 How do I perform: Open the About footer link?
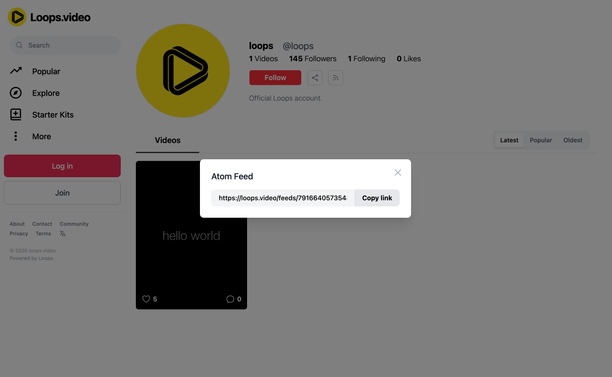coord(17,224)
